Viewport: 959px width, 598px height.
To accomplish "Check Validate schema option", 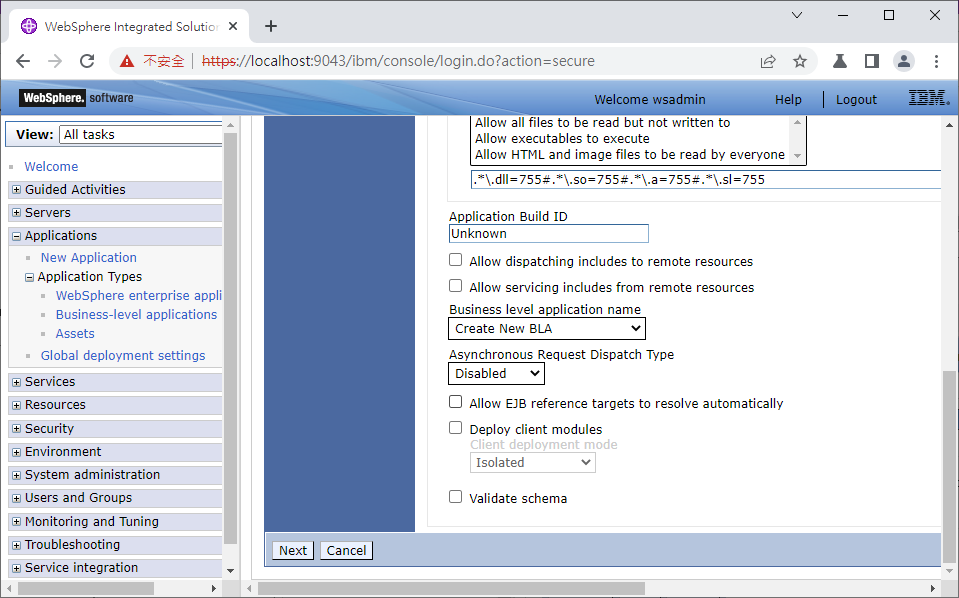I will coord(455,496).
